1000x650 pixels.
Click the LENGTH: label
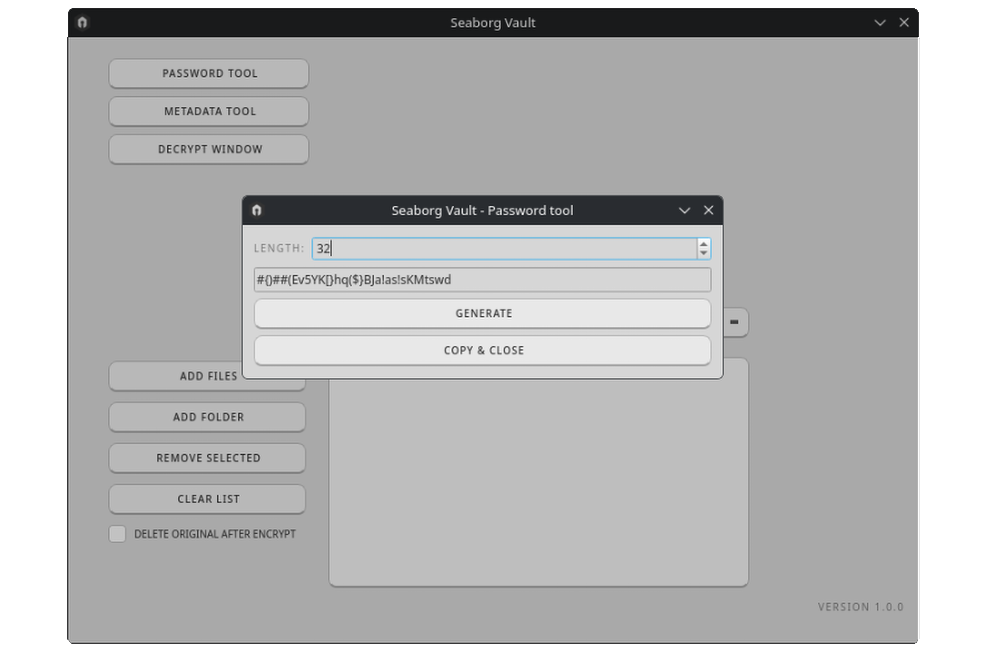coord(279,248)
